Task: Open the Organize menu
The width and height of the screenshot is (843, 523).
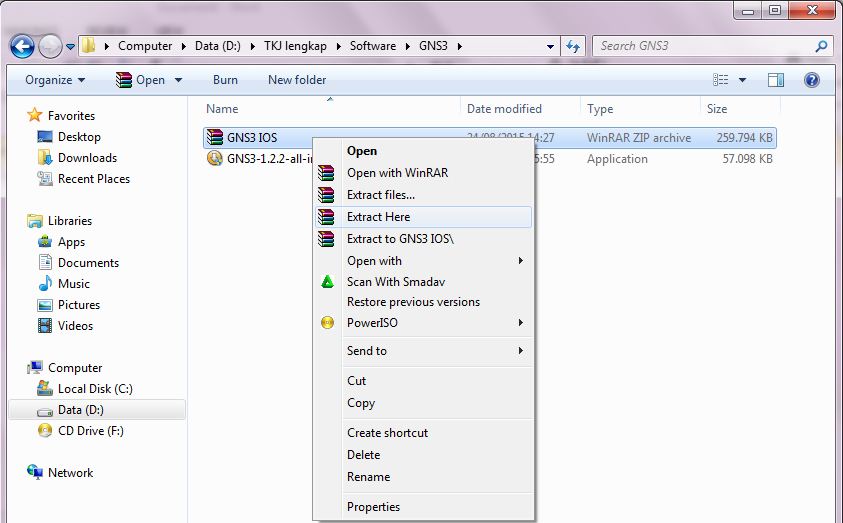Action: 55,80
